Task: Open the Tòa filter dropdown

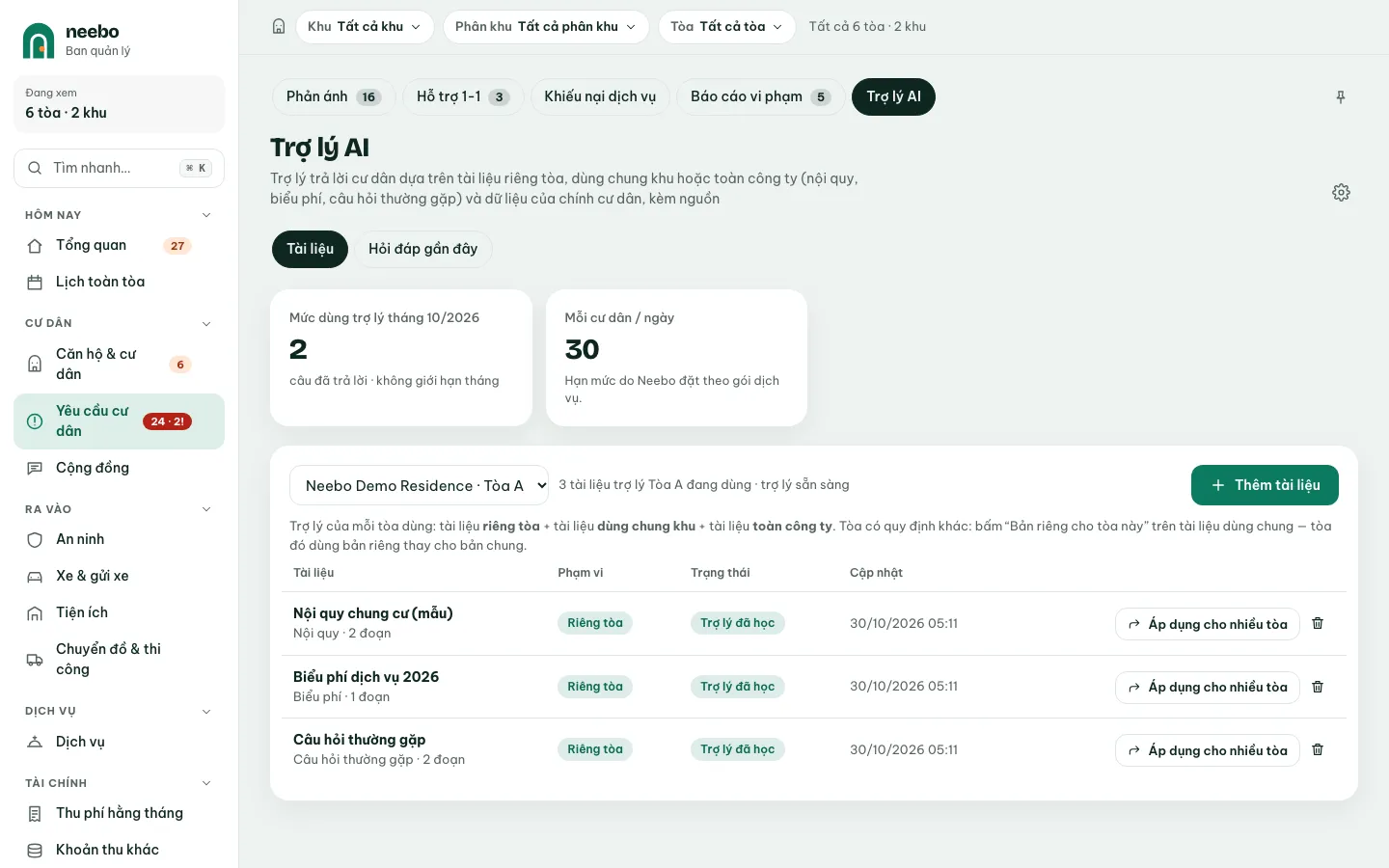Action: click(727, 27)
